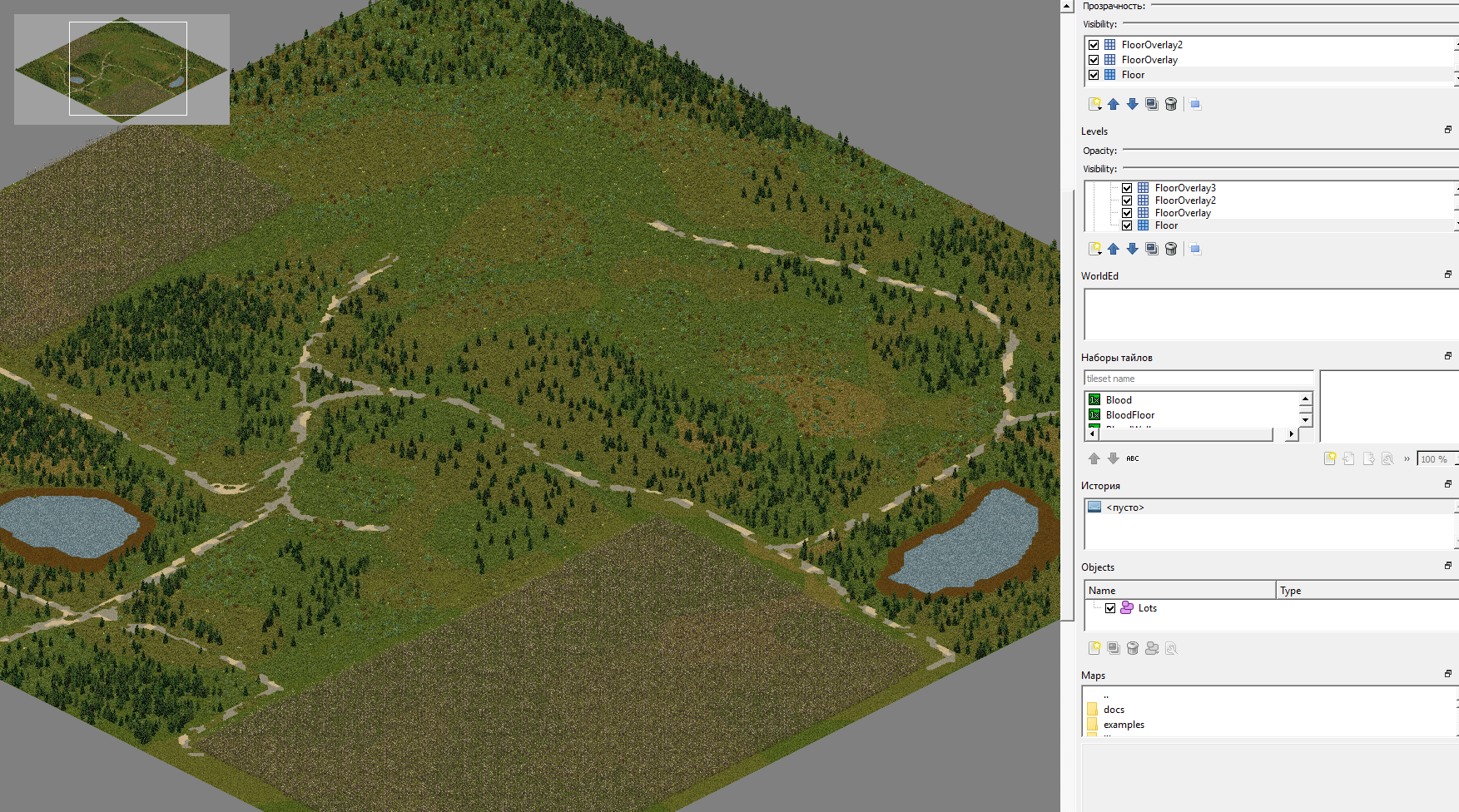This screenshot has width=1459, height=812.
Task: Hide the FloorOverlay3 layer in Levels
Action: [1127, 188]
